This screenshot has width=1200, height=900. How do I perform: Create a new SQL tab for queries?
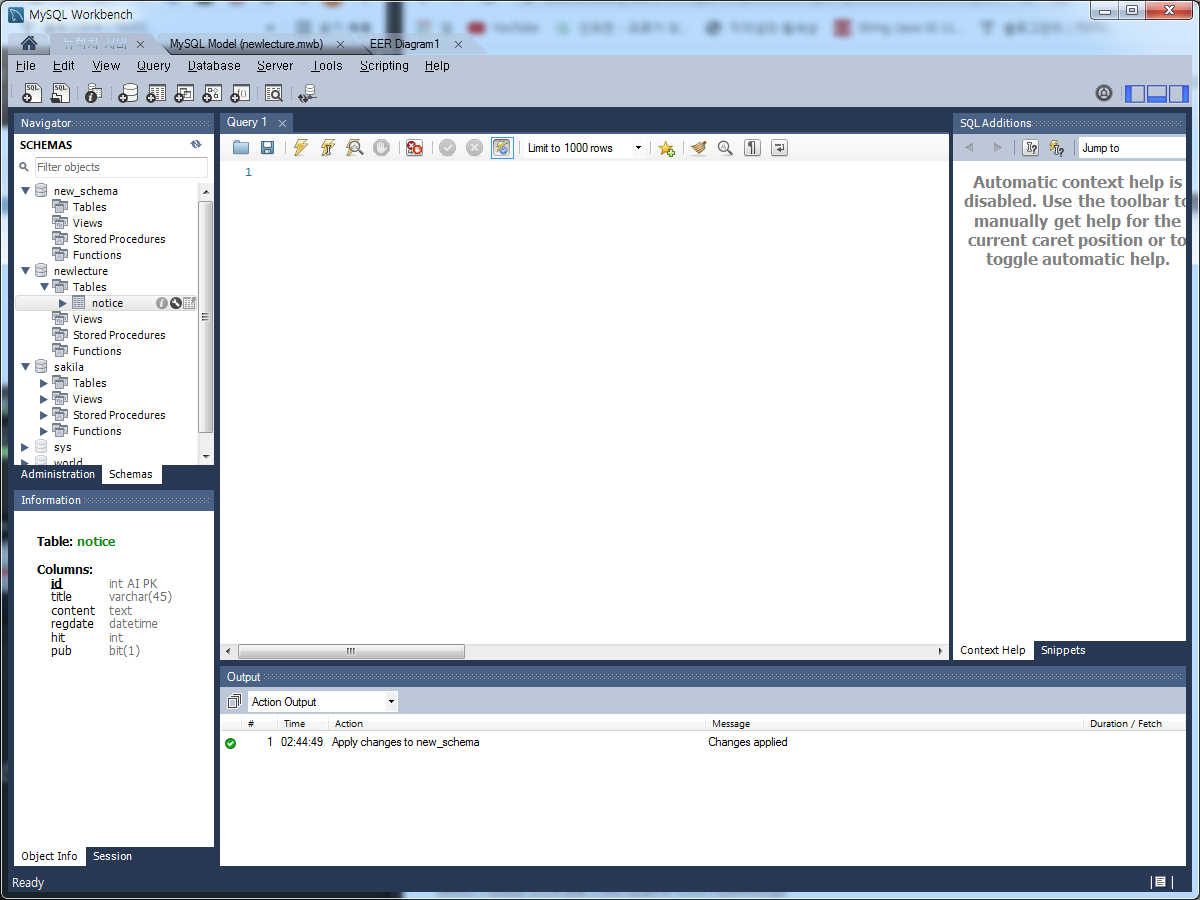pos(32,93)
